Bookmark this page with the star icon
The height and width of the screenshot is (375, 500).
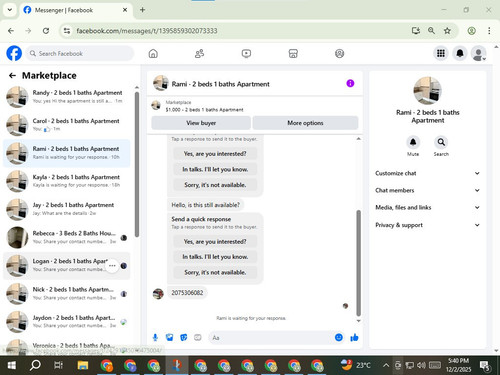pyautogui.click(x=447, y=31)
